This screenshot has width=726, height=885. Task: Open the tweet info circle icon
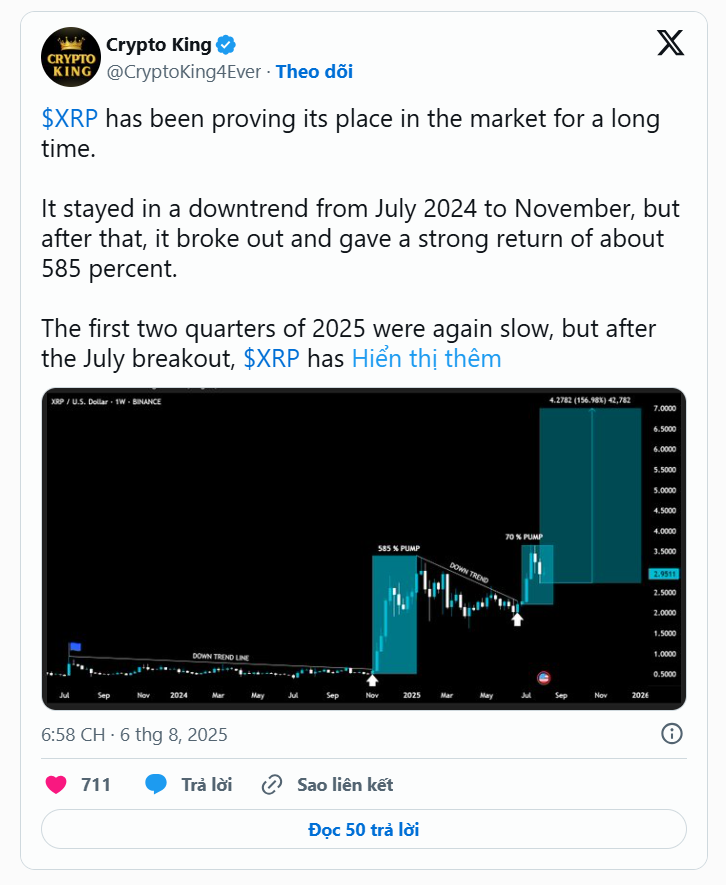point(672,734)
